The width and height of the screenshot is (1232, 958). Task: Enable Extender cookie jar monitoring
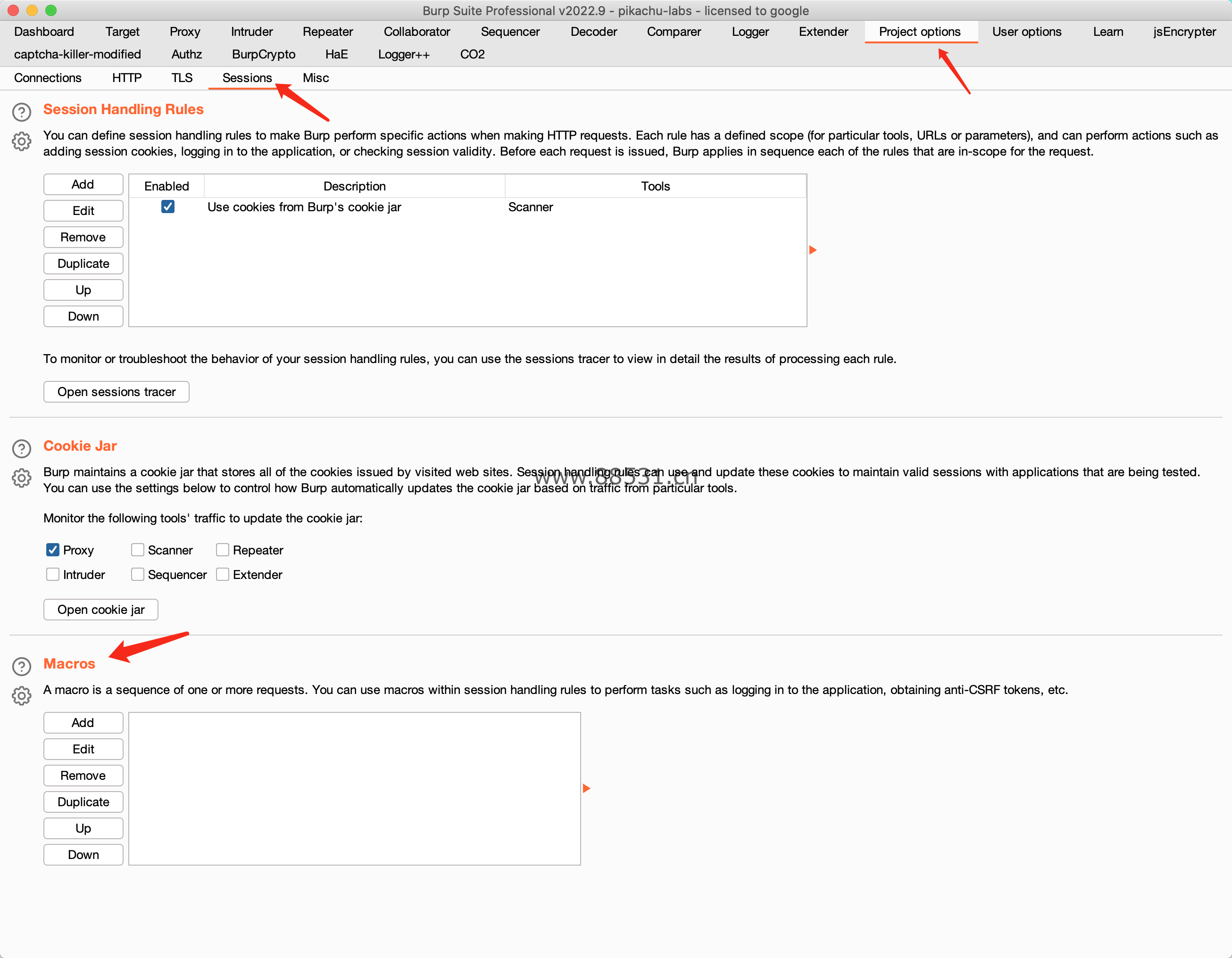(223, 575)
